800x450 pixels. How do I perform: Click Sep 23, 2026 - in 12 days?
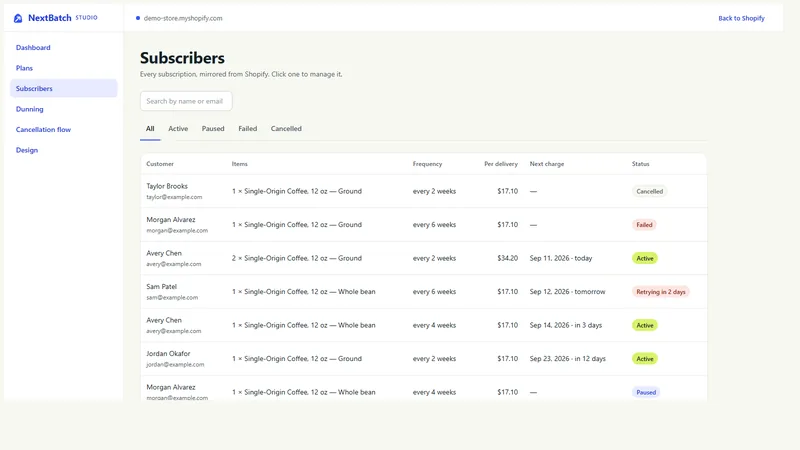tap(567, 359)
